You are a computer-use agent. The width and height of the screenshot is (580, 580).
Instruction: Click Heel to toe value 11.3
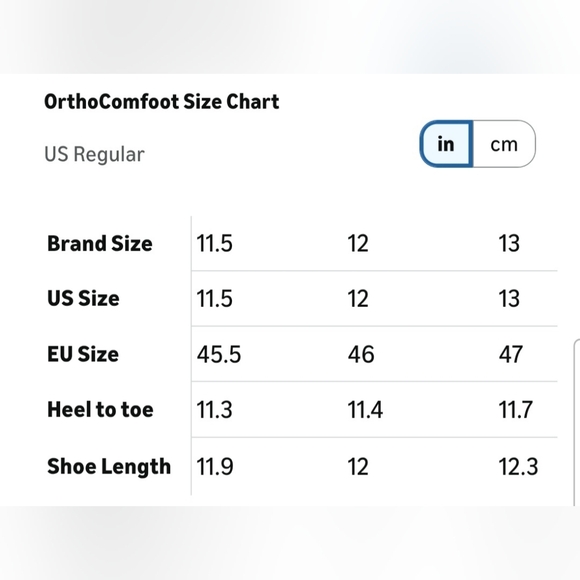(x=215, y=410)
